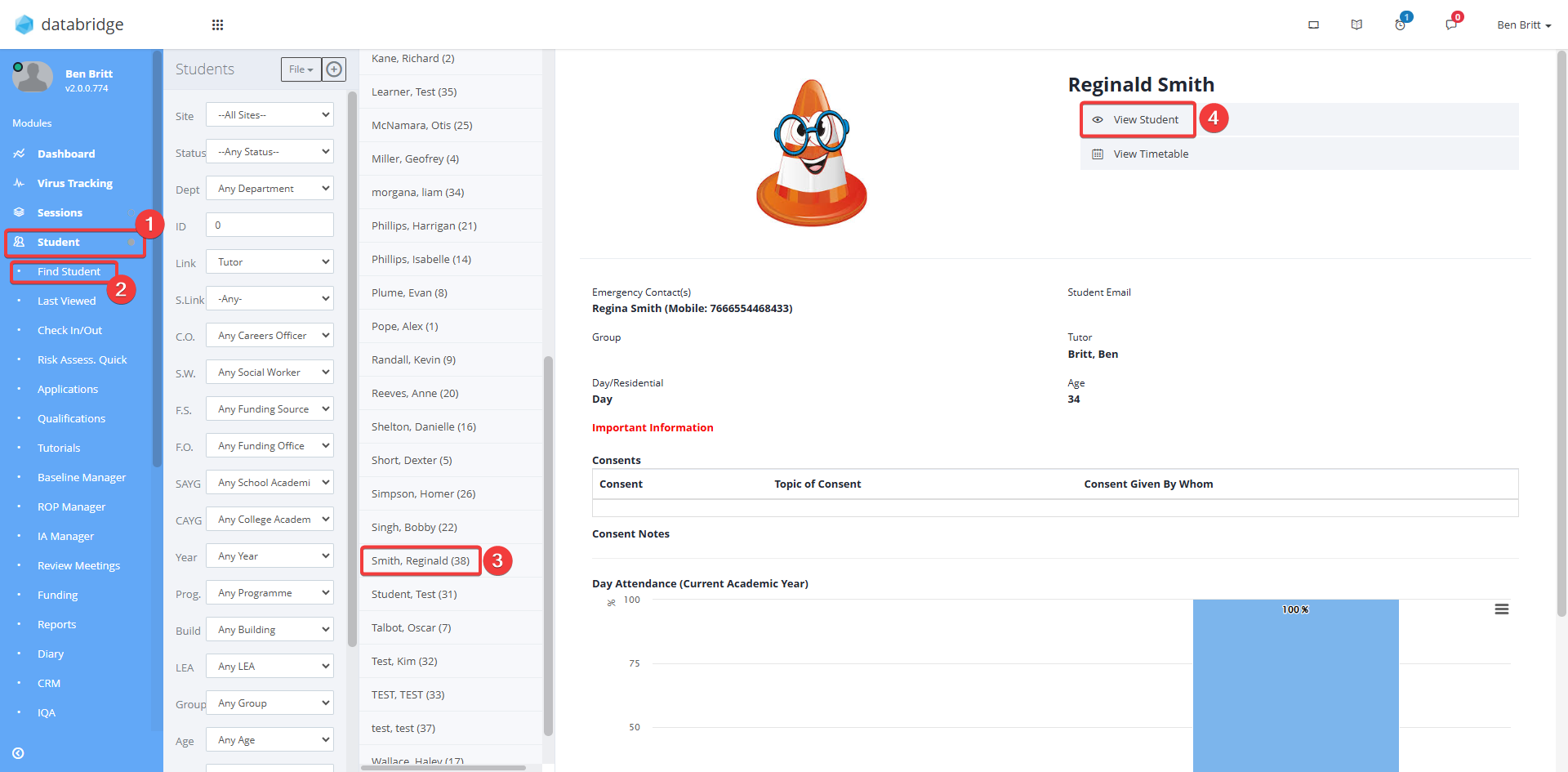Screen dimensions: 1568x772
Task: Open the chat messages icon with badge
Action: coord(1451,24)
